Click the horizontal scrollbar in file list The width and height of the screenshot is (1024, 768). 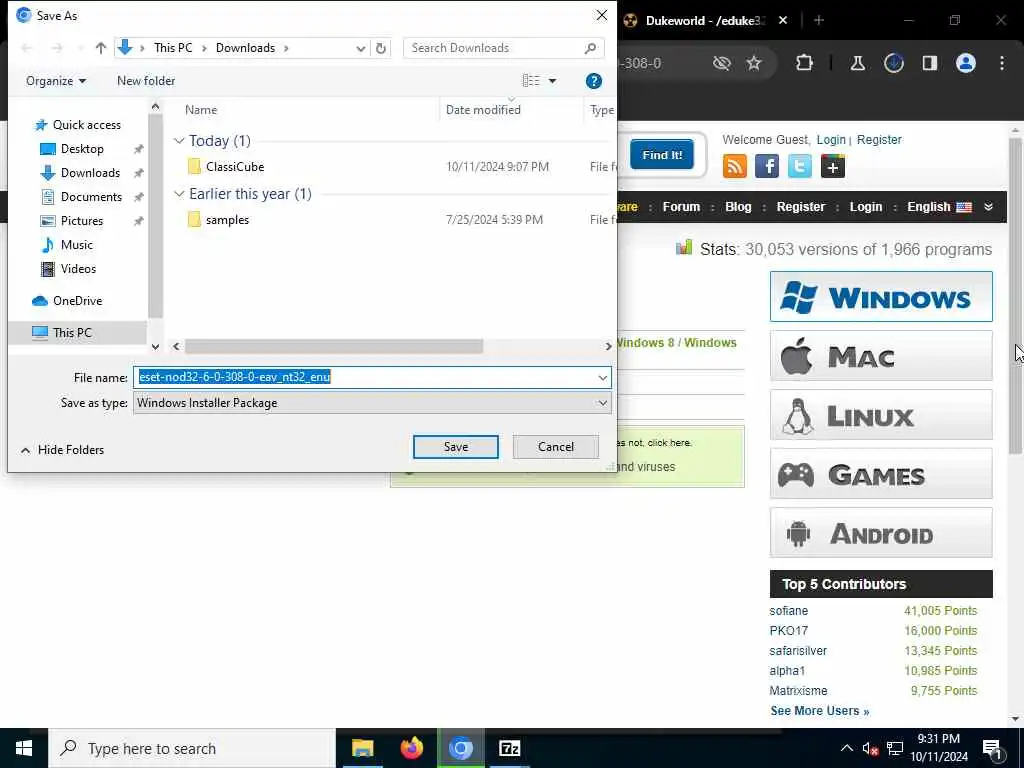tap(333, 346)
